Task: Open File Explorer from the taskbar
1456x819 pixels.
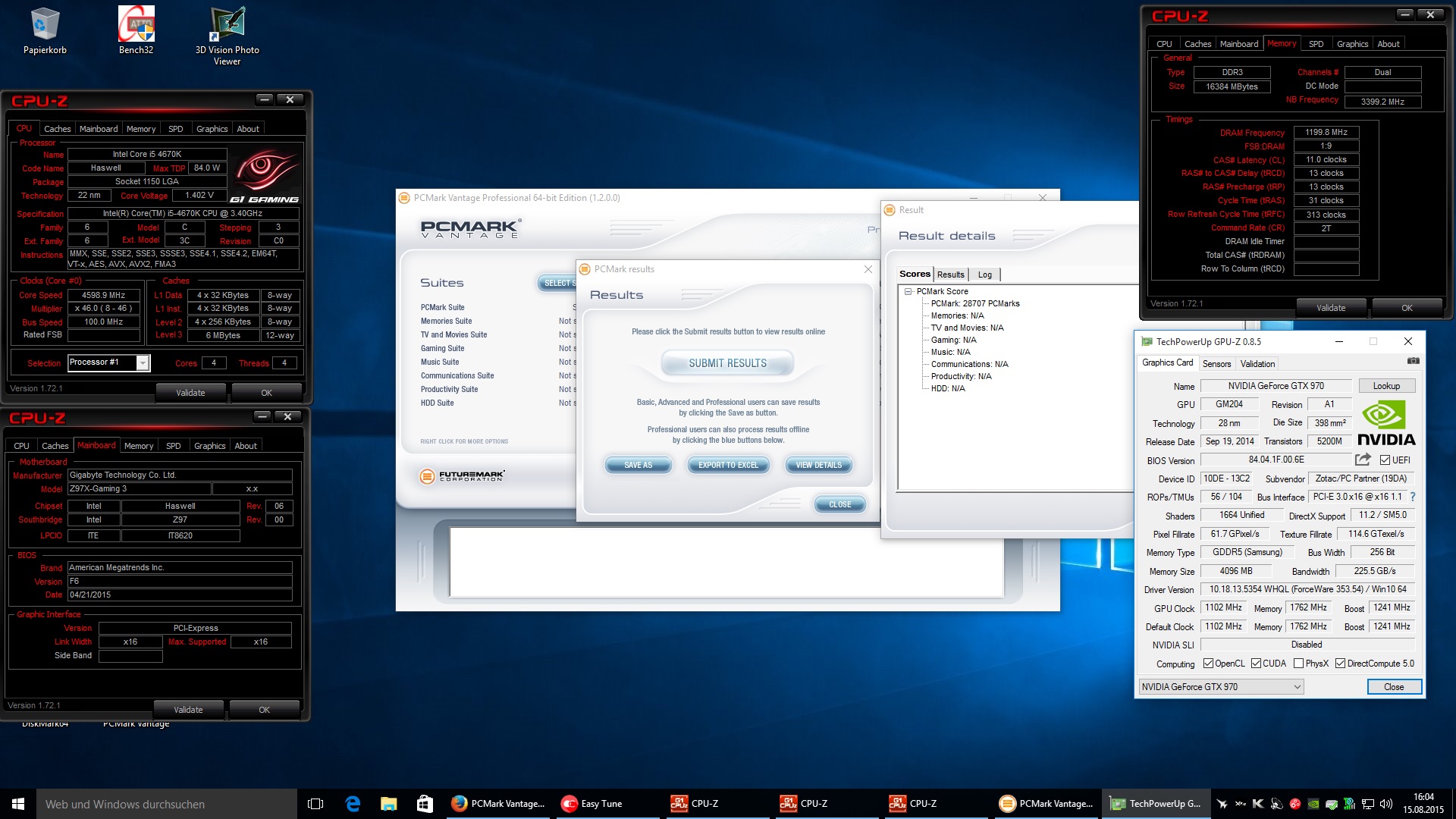Action: [389, 804]
